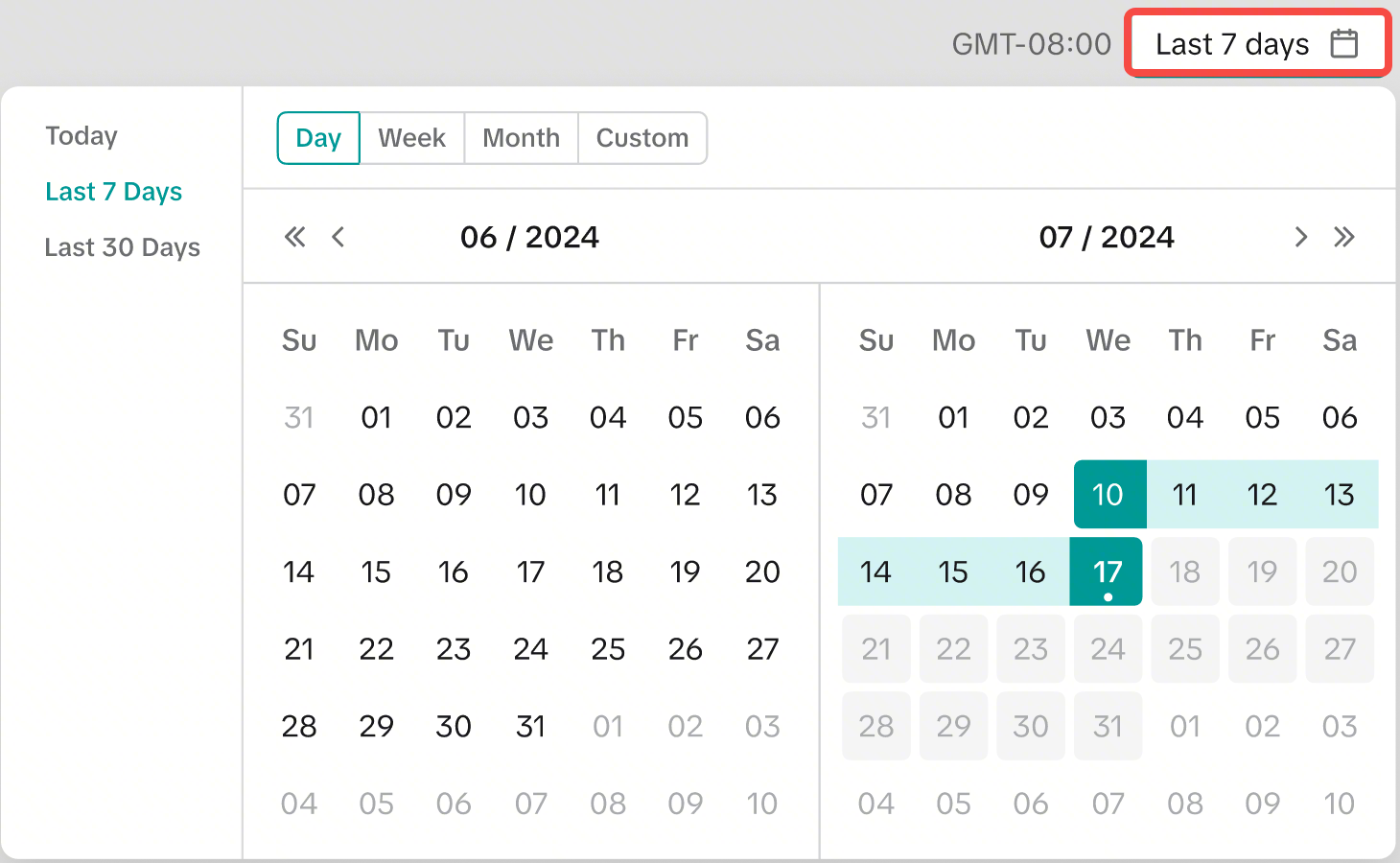Advance to next month with right chevron

point(1300,237)
